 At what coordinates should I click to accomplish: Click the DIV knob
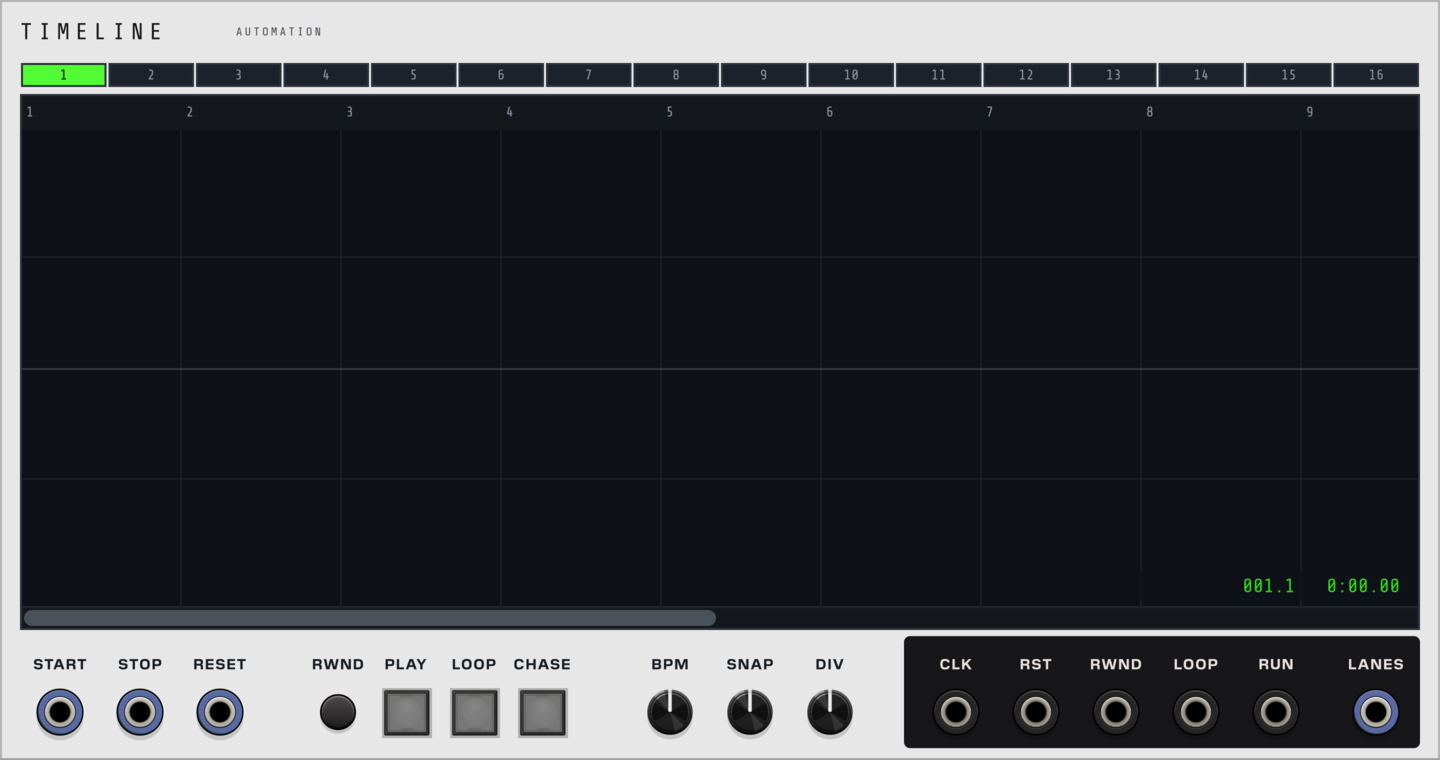coord(830,713)
